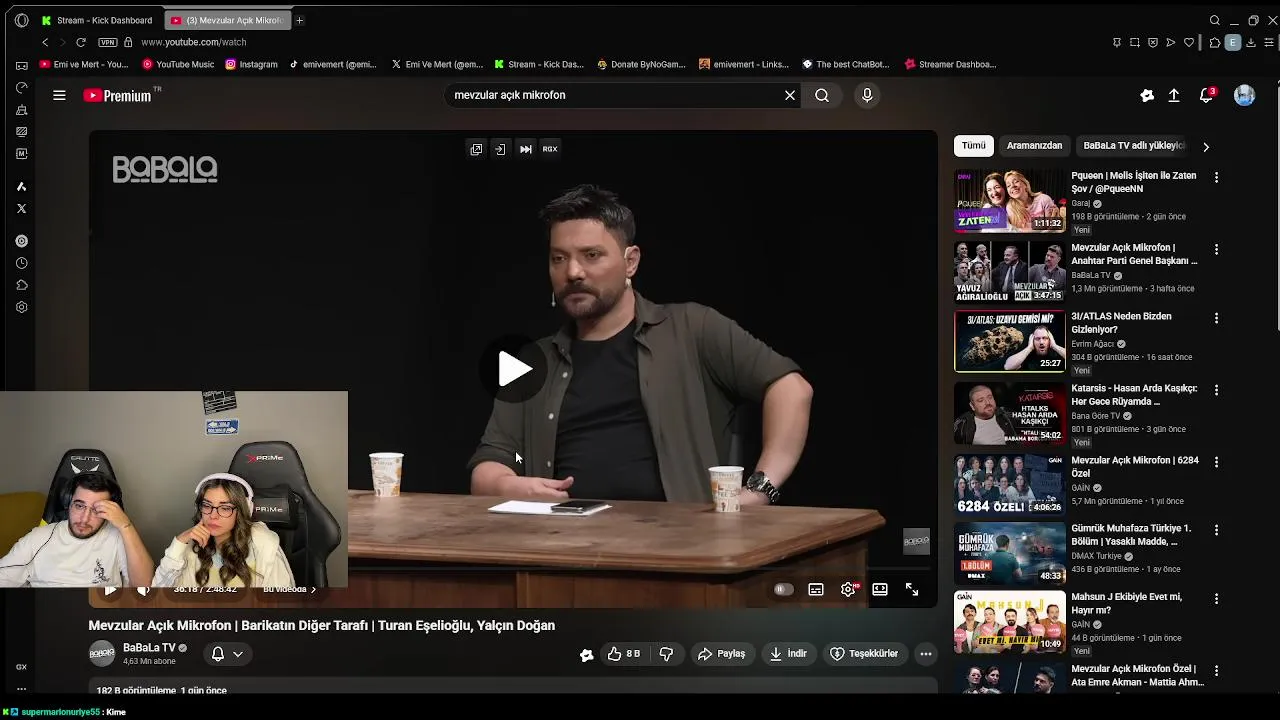Clear the search box text
The width and height of the screenshot is (1280, 720).
pos(790,95)
